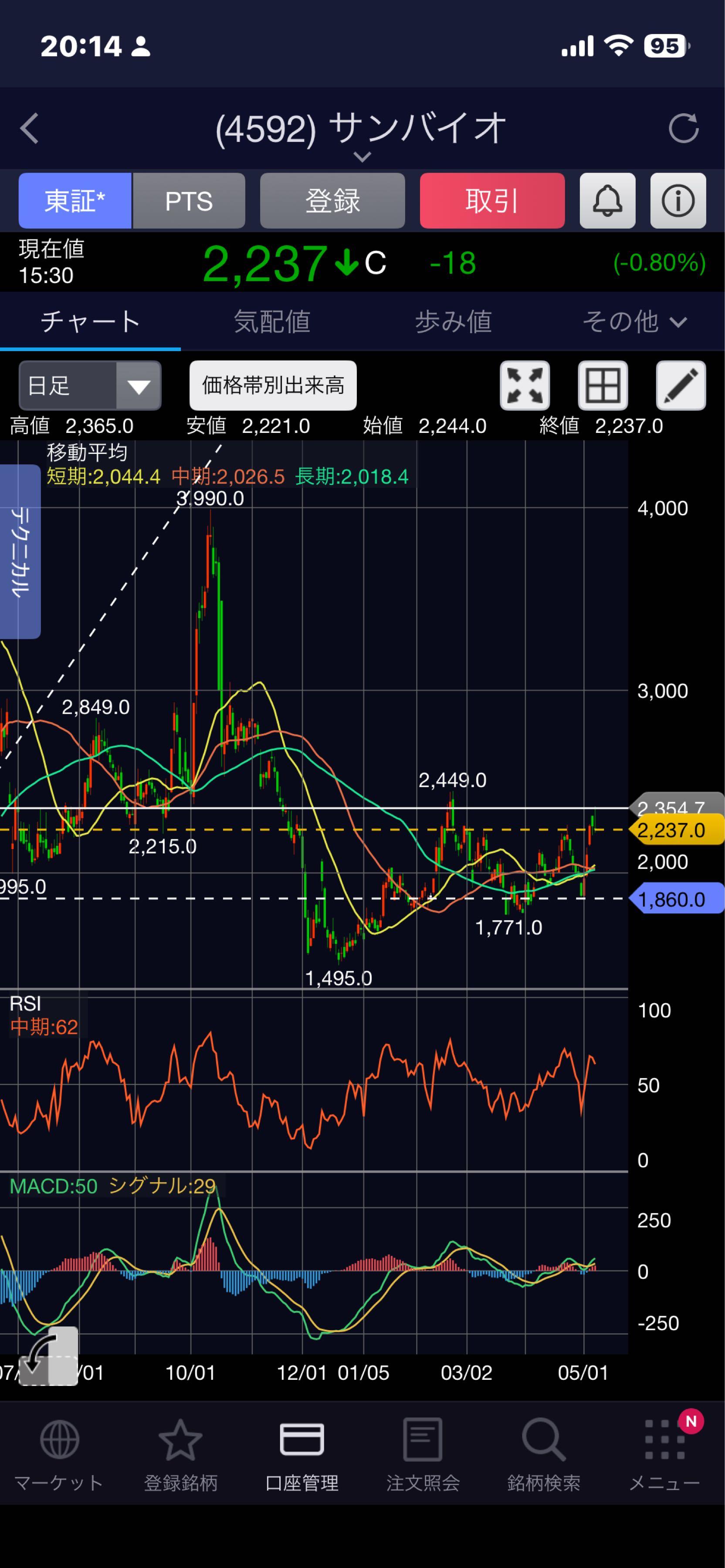The image size is (725, 1568).
Task: Switch to PTS market
Action: 189,201
